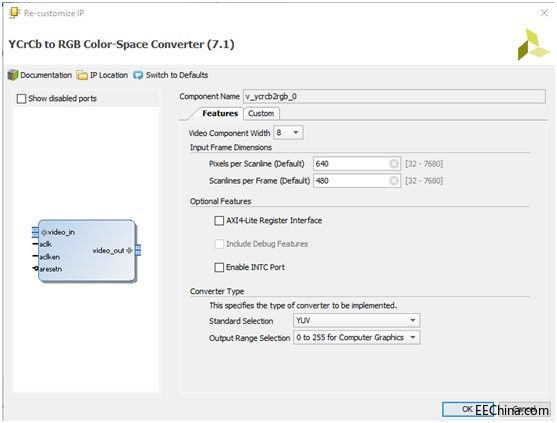This screenshot has width=557, height=423.
Task: Click the IP Location folder icon
Action: click(x=82, y=75)
